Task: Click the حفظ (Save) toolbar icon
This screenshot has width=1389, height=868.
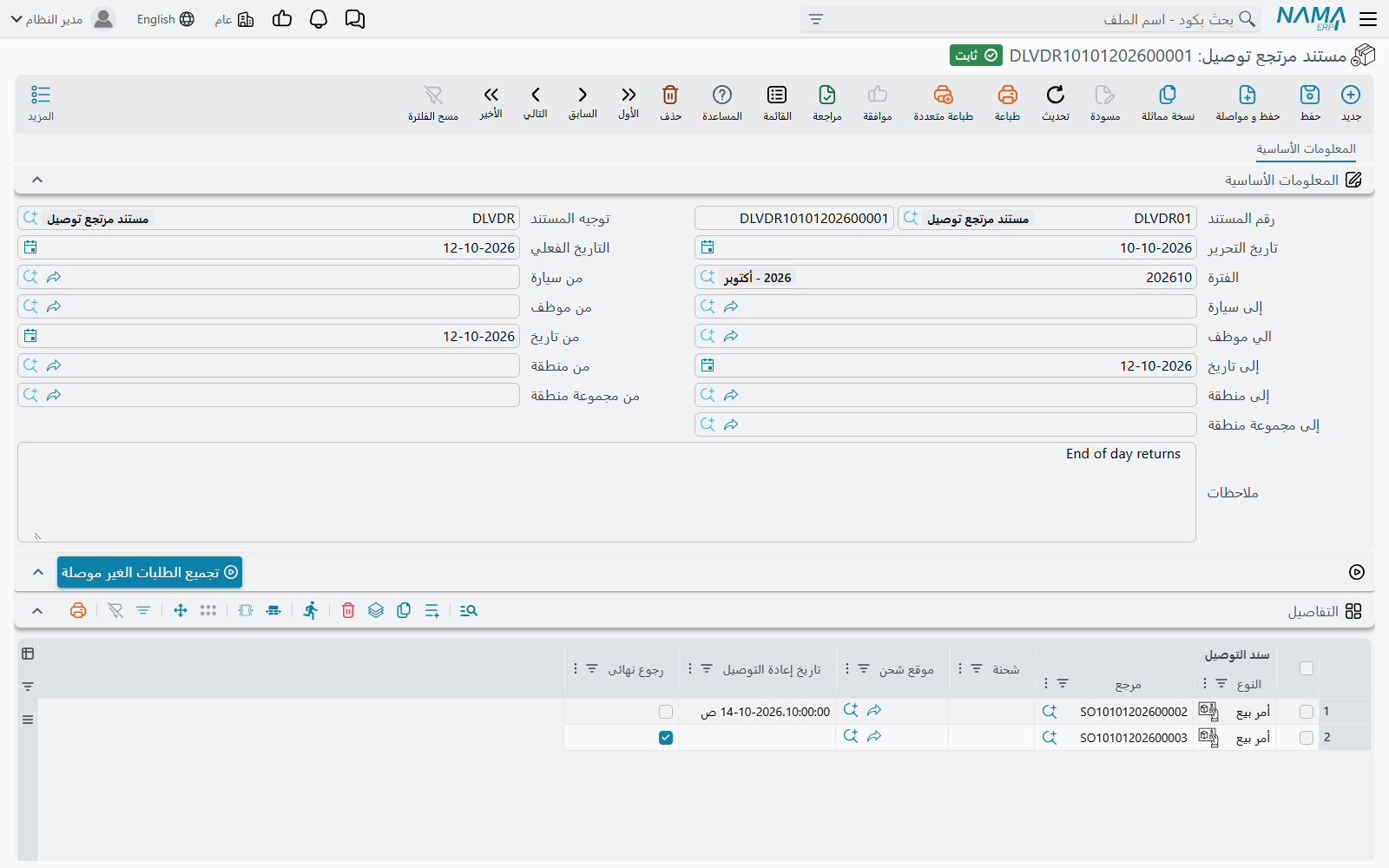Action: click(1310, 95)
